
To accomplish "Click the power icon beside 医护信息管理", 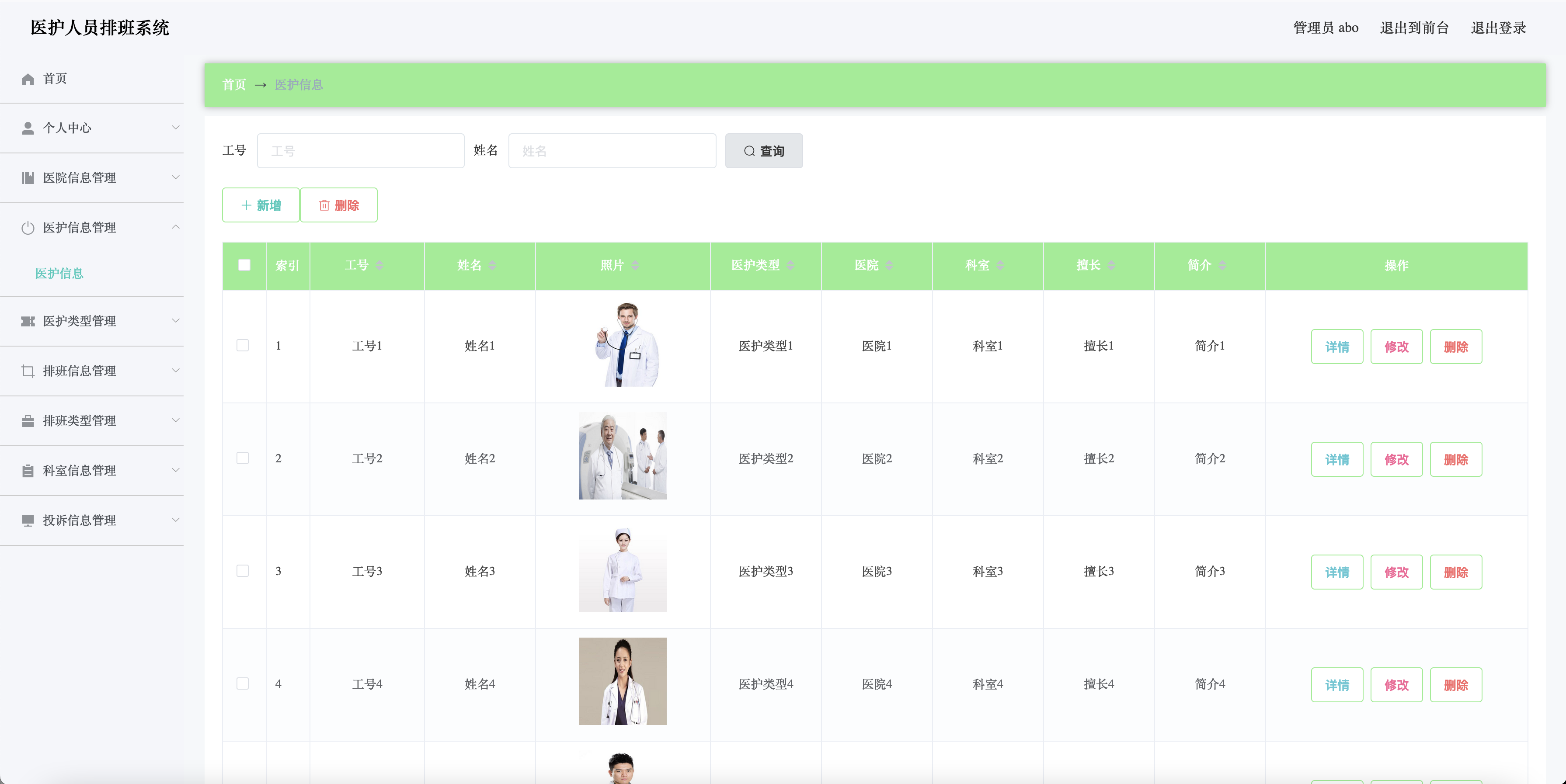I will click(28, 228).
